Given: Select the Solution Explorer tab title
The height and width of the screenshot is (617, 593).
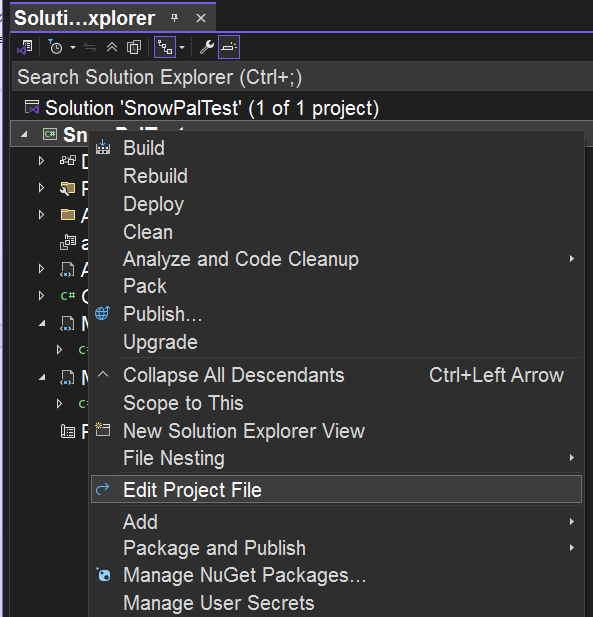Looking at the screenshot, I should tap(85, 18).
